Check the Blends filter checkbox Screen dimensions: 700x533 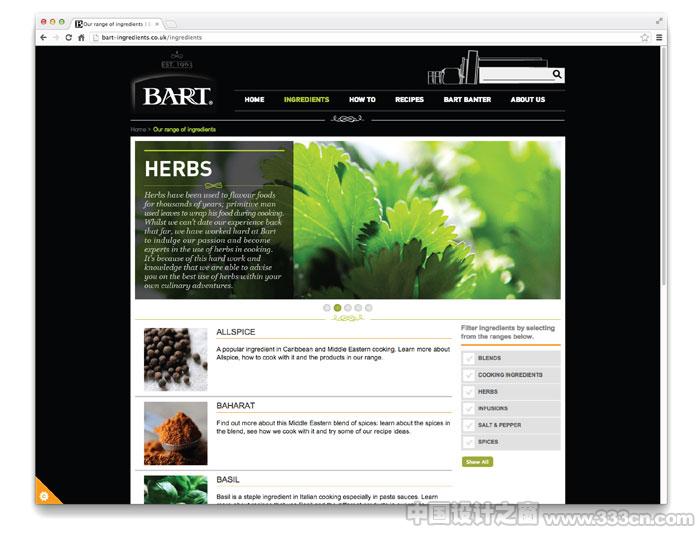pos(468,358)
